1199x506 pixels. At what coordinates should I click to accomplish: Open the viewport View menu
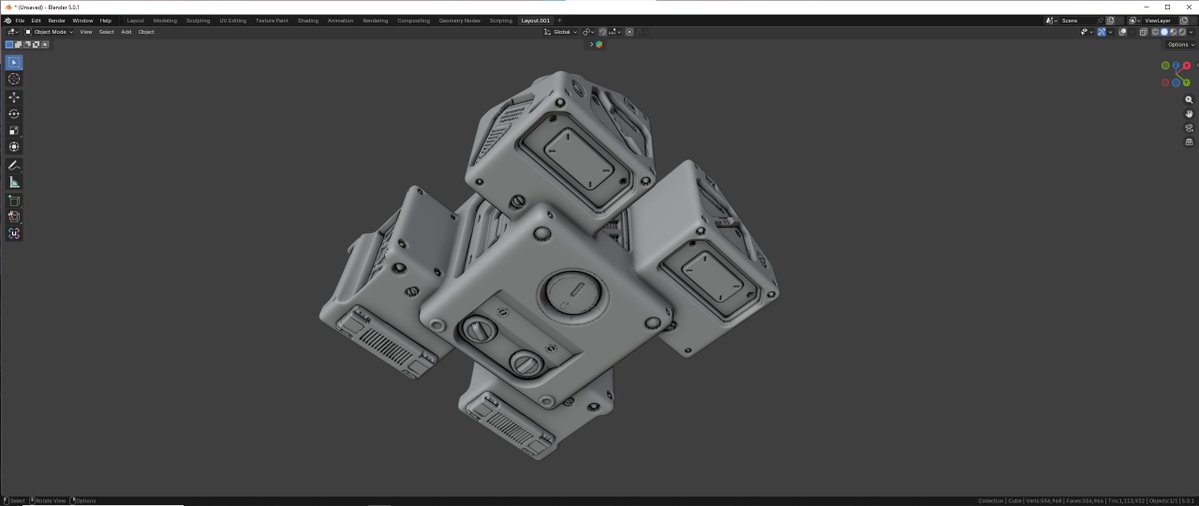click(86, 32)
